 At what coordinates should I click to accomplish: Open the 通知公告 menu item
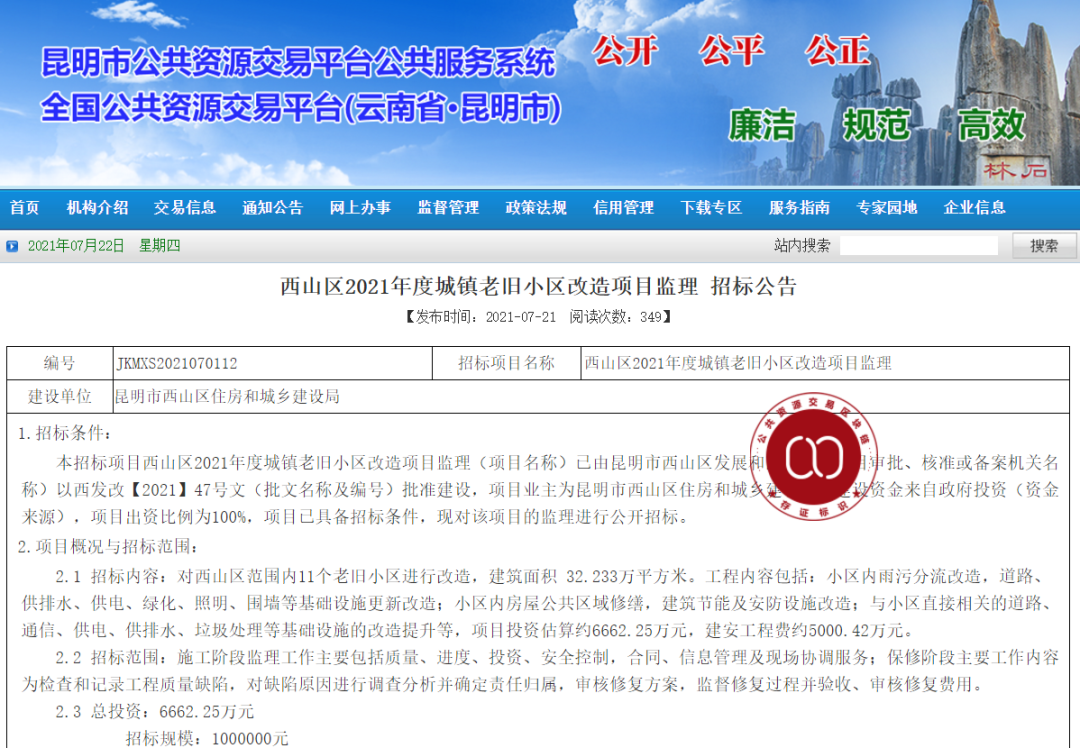click(273, 207)
